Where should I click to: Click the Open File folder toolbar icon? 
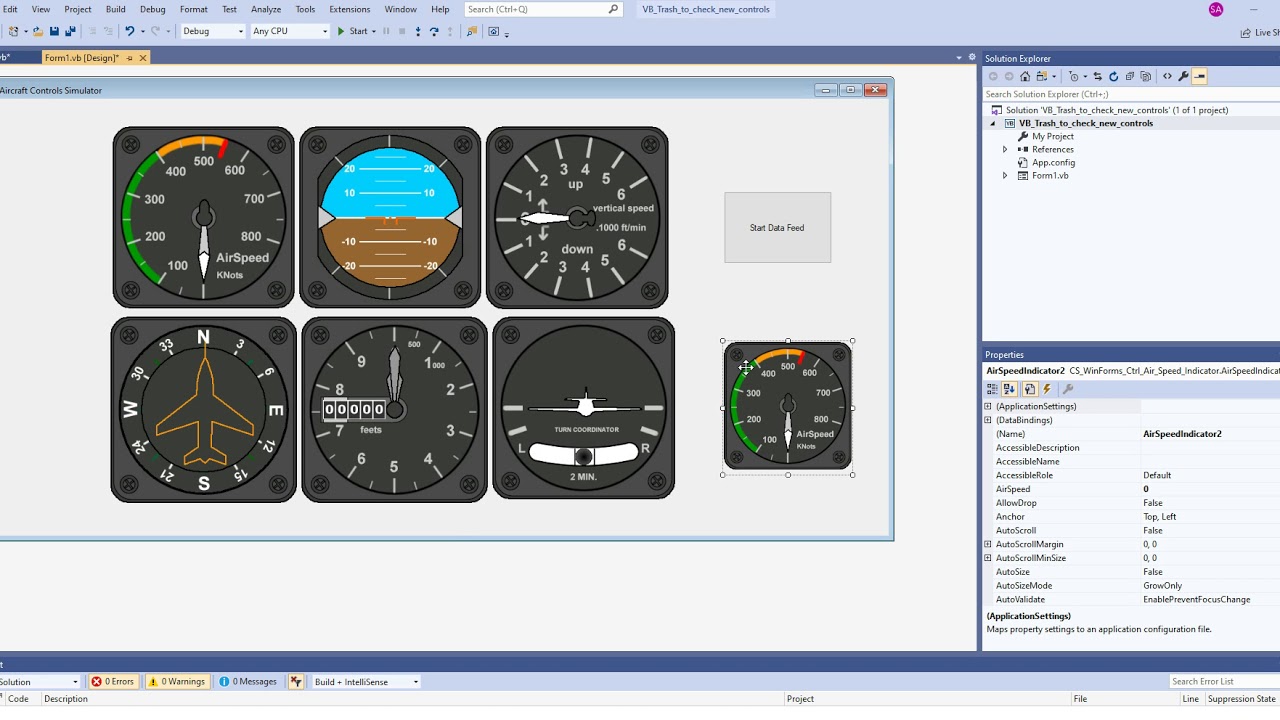[38, 31]
